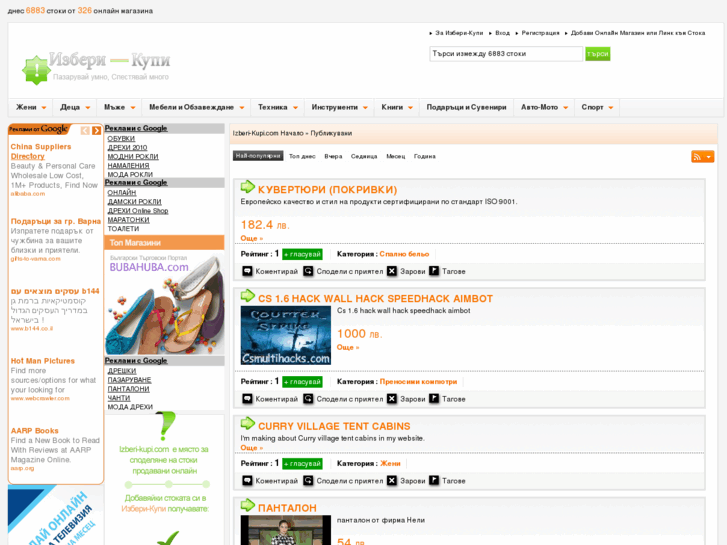Switch to Месец tab

(x=395, y=156)
